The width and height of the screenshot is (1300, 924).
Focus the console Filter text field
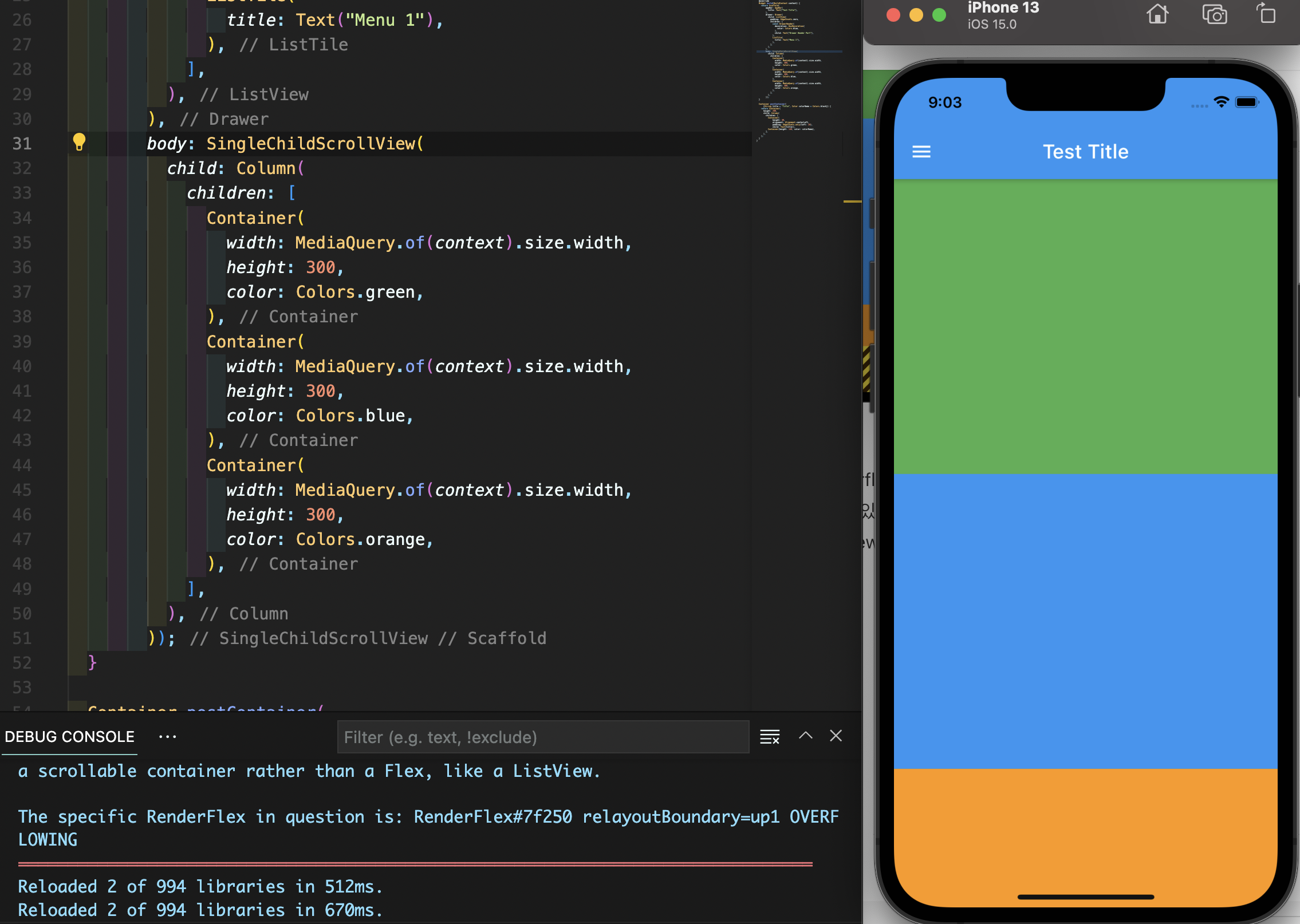pyautogui.click(x=542, y=737)
